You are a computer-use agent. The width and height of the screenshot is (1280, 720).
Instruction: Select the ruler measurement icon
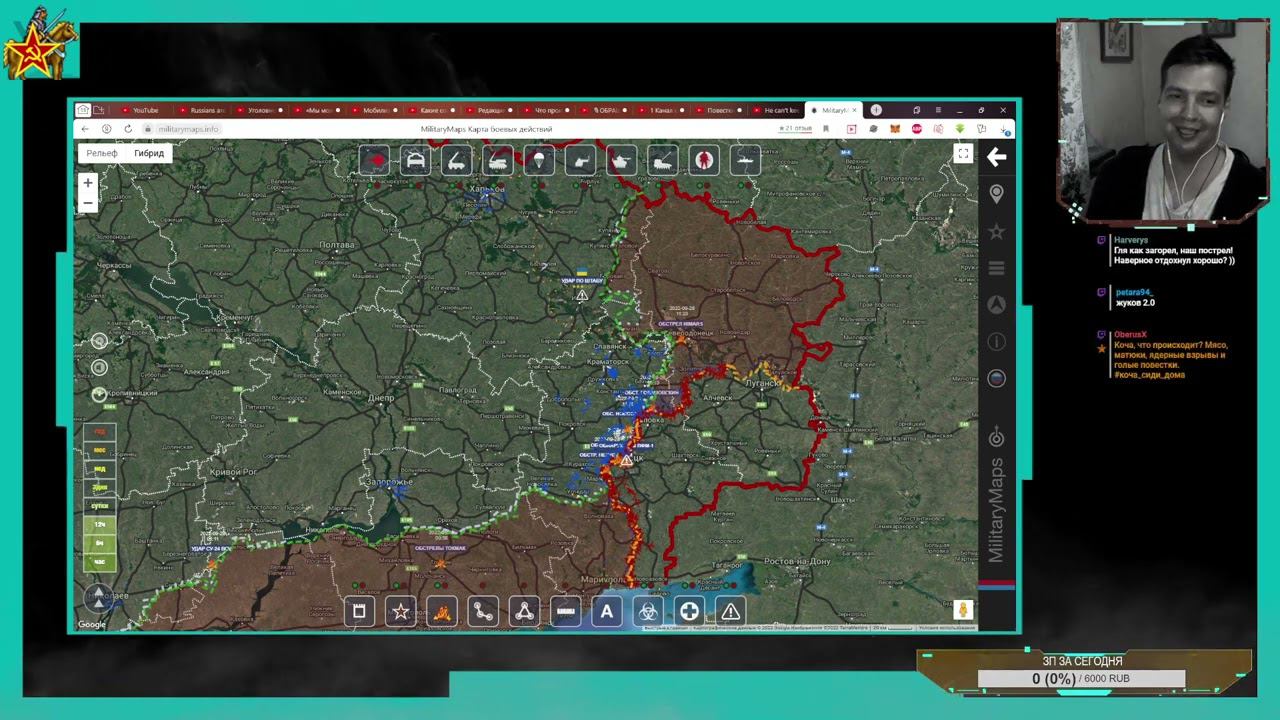(566, 611)
